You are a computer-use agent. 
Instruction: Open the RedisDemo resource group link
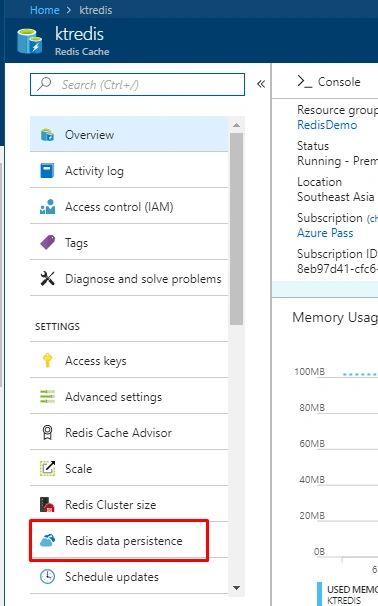point(327,125)
